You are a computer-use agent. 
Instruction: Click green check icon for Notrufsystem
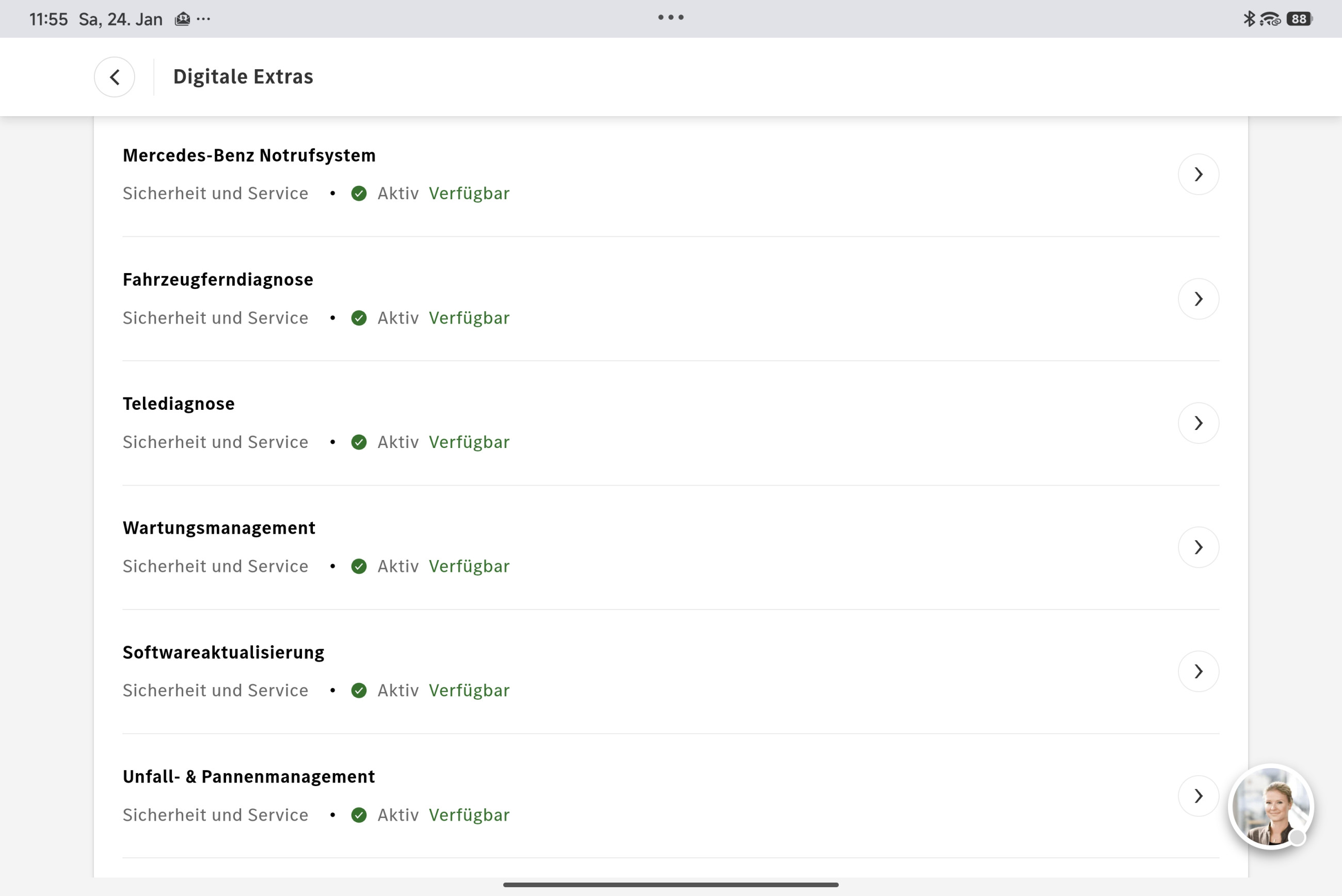[359, 194]
